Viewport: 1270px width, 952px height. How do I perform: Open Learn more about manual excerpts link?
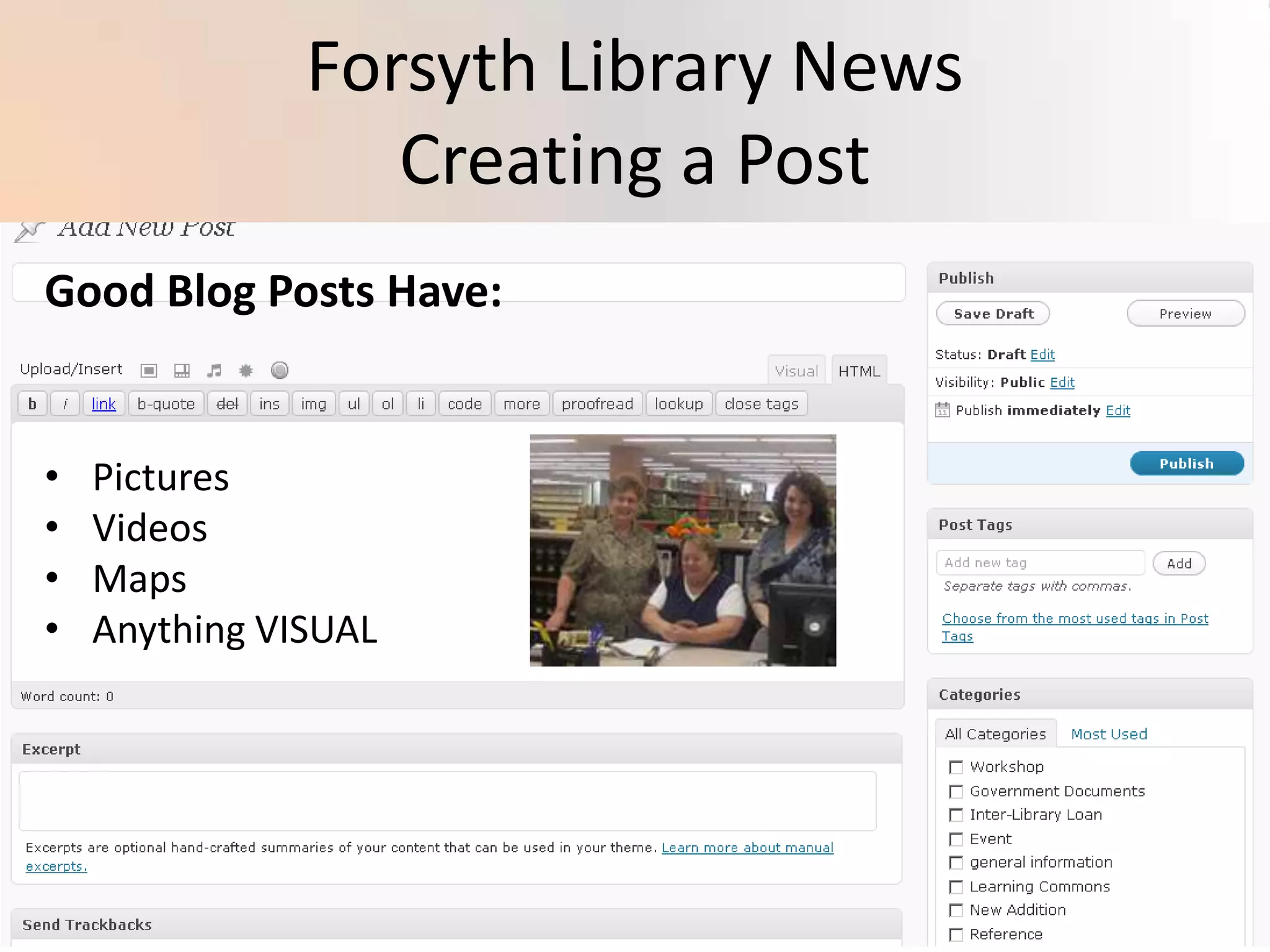point(748,848)
